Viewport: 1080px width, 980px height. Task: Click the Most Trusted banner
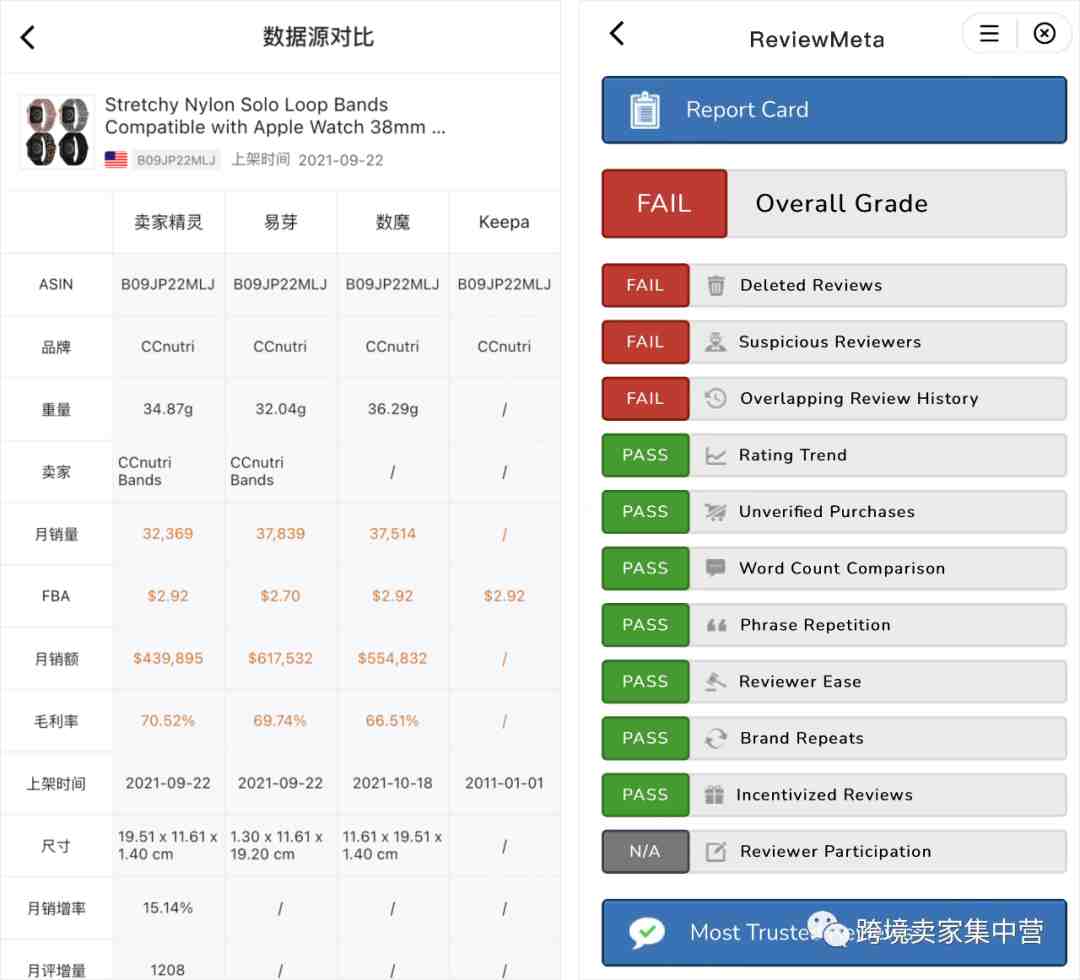coord(834,932)
